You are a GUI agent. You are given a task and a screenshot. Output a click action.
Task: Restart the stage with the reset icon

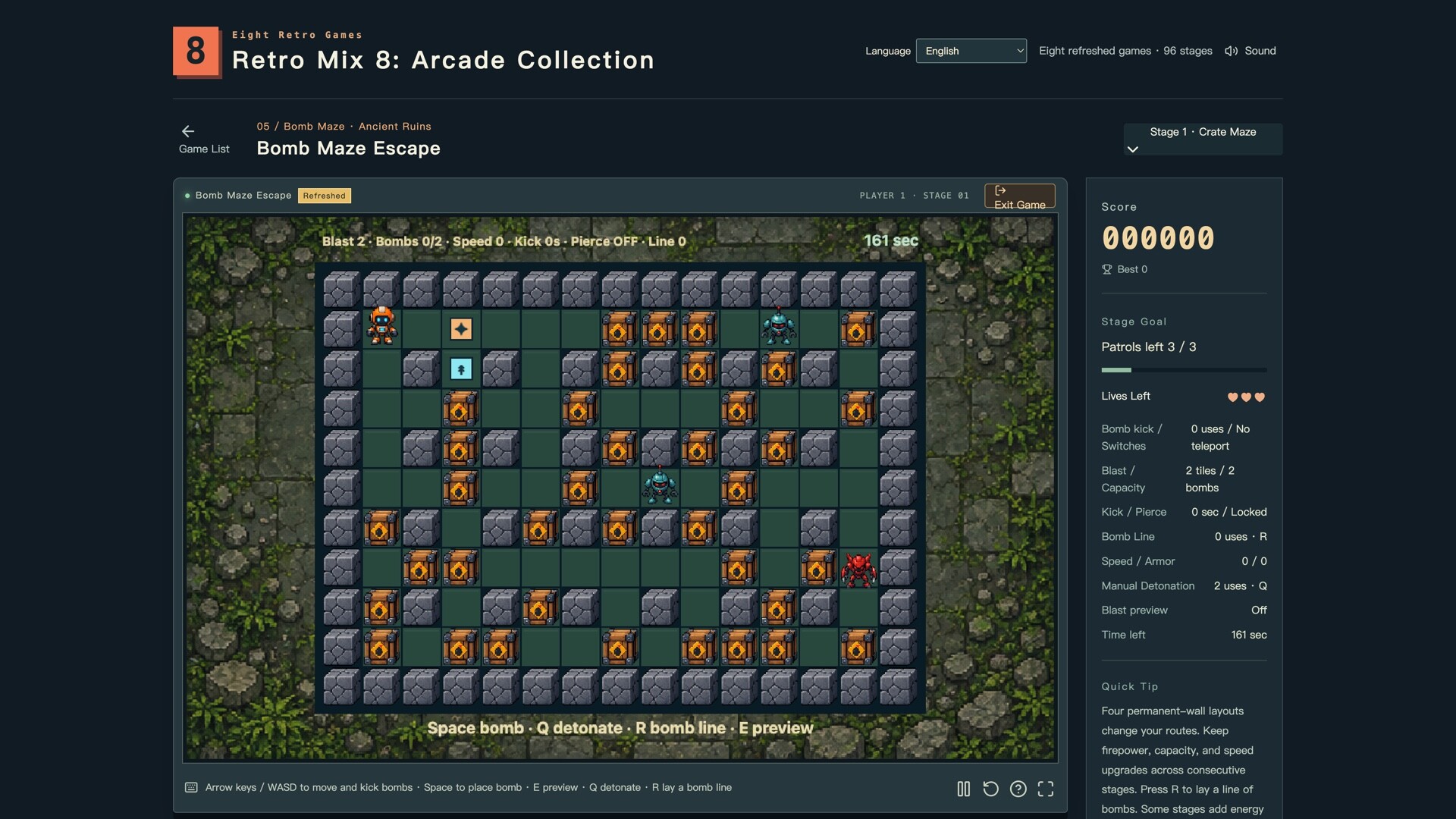pyautogui.click(x=990, y=789)
